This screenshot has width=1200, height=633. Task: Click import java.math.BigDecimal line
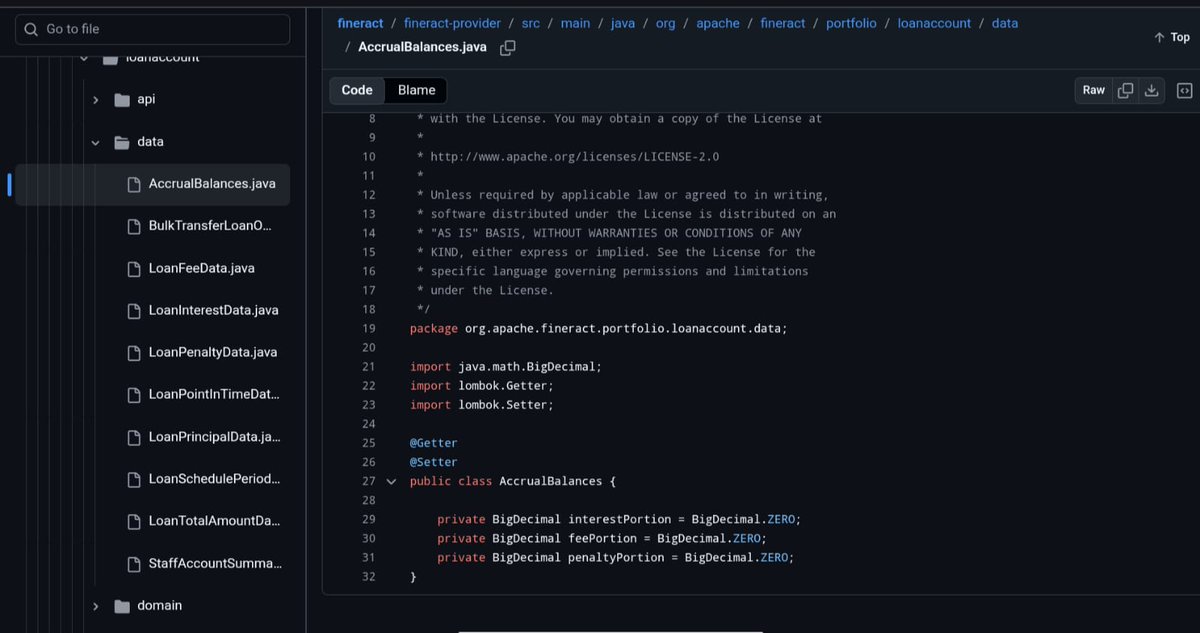[506, 367]
